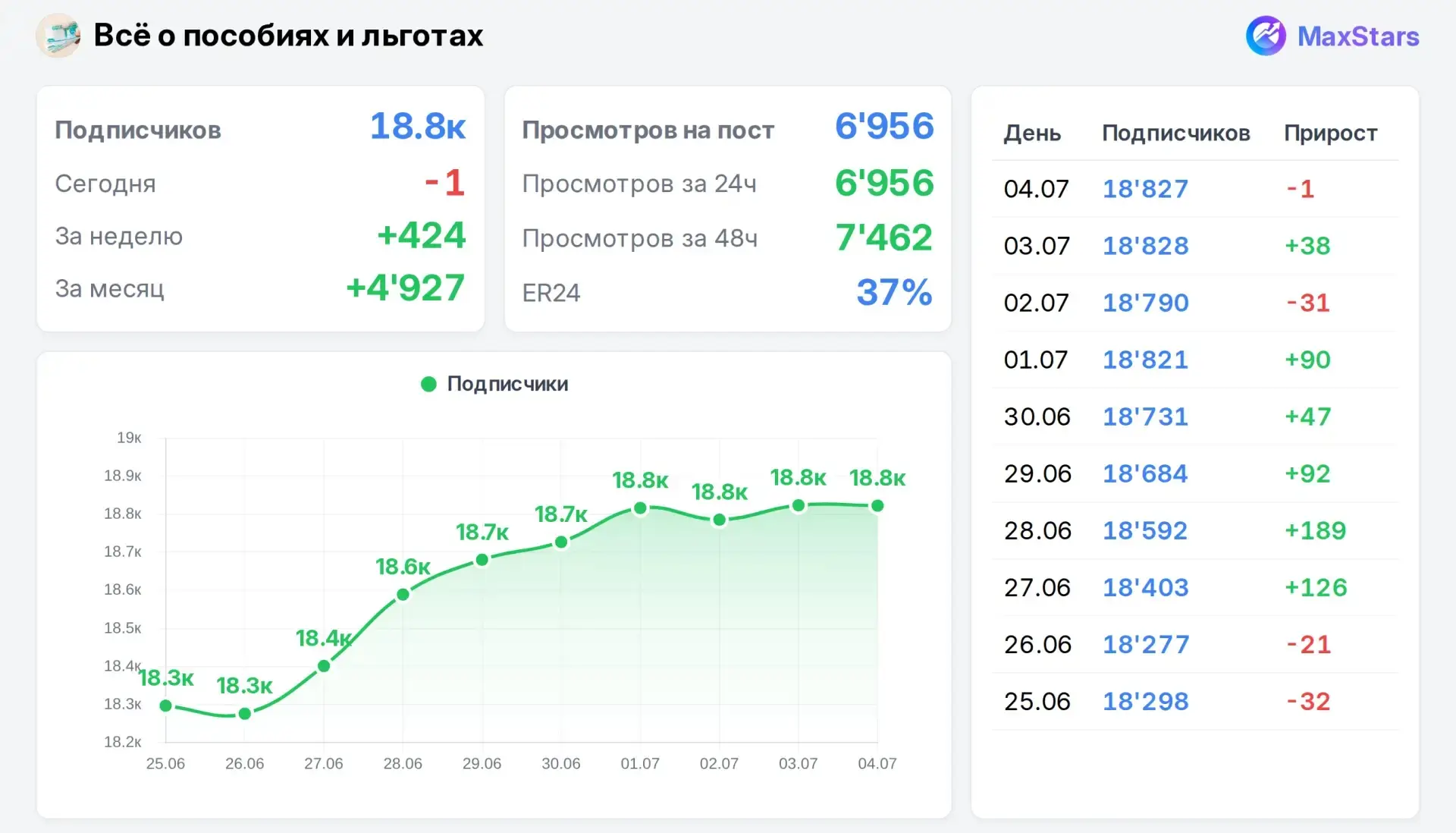Click the 18.2к y-axis label

click(x=123, y=742)
